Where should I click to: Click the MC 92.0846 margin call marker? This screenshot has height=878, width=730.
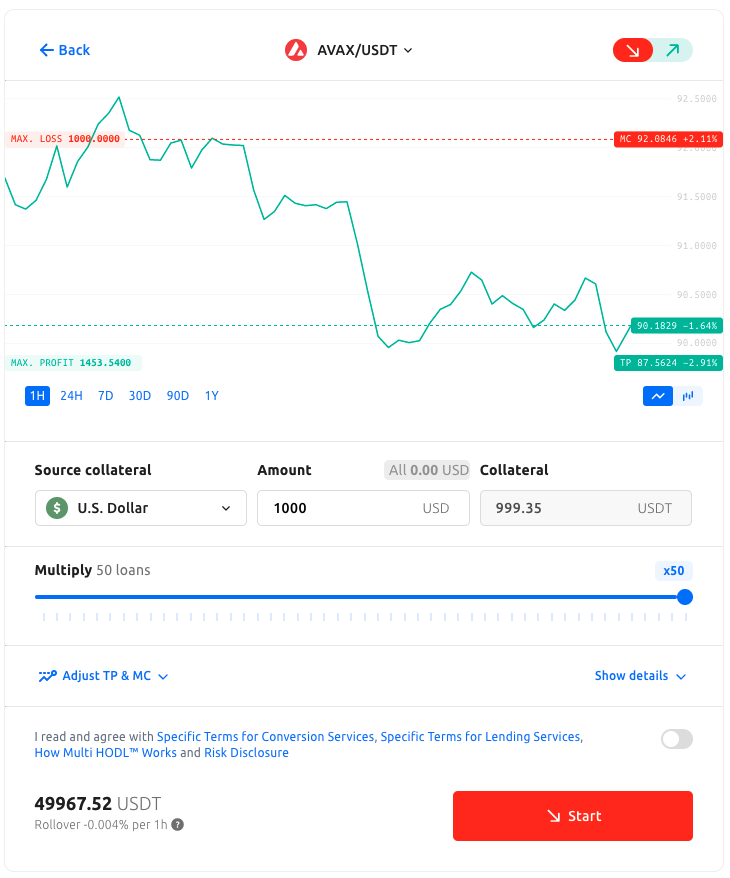pos(668,139)
